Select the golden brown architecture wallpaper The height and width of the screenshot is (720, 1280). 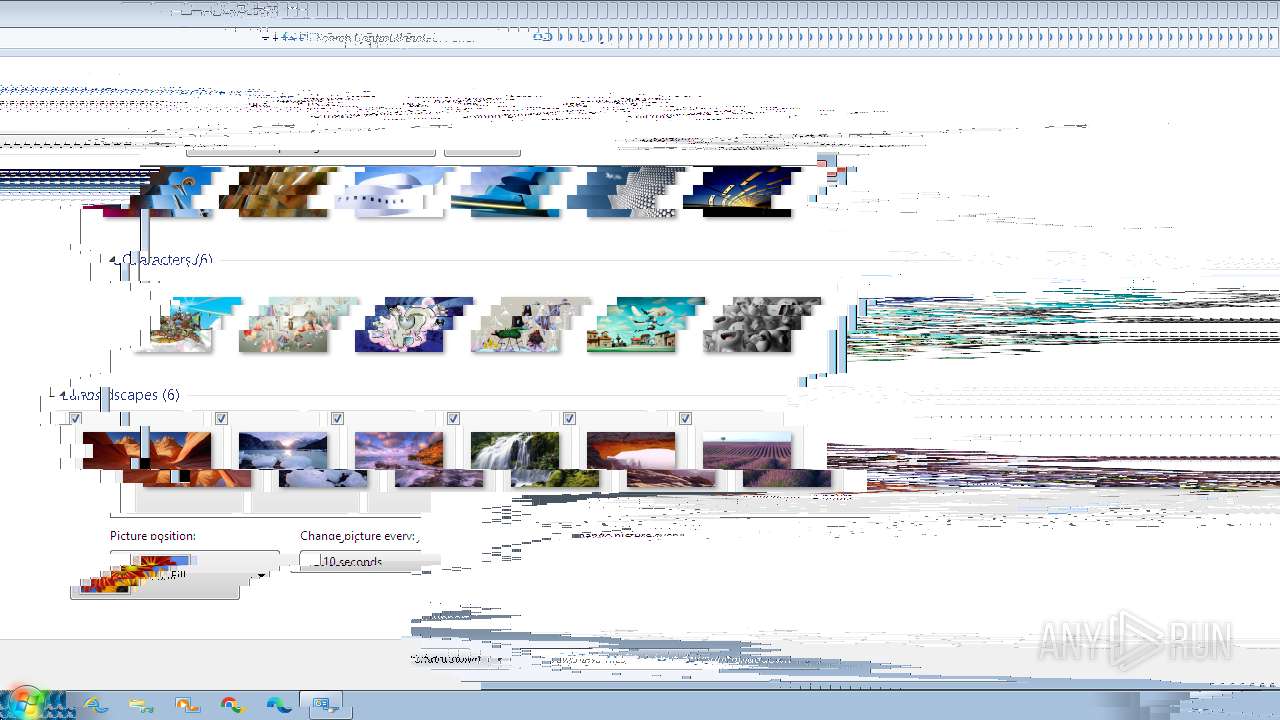click(277, 191)
